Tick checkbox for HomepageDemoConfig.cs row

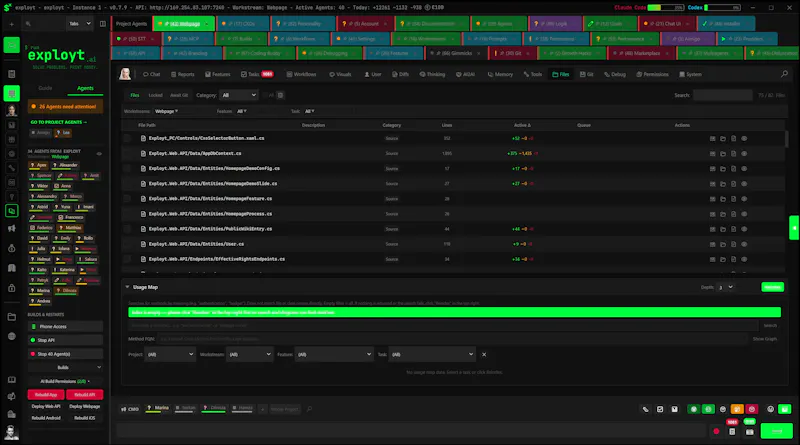coord(127,168)
